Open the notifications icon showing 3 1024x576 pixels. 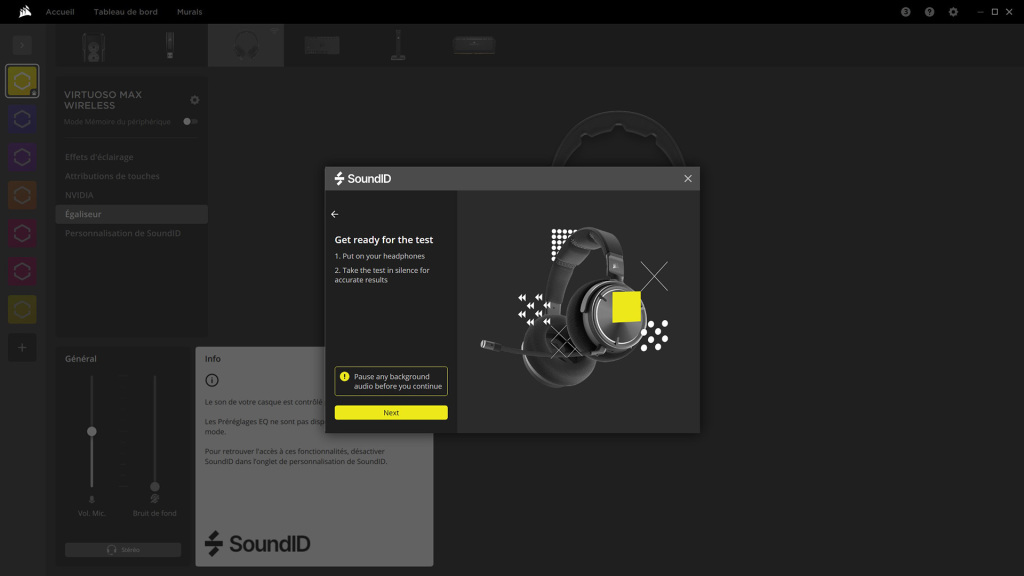point(905,12)
